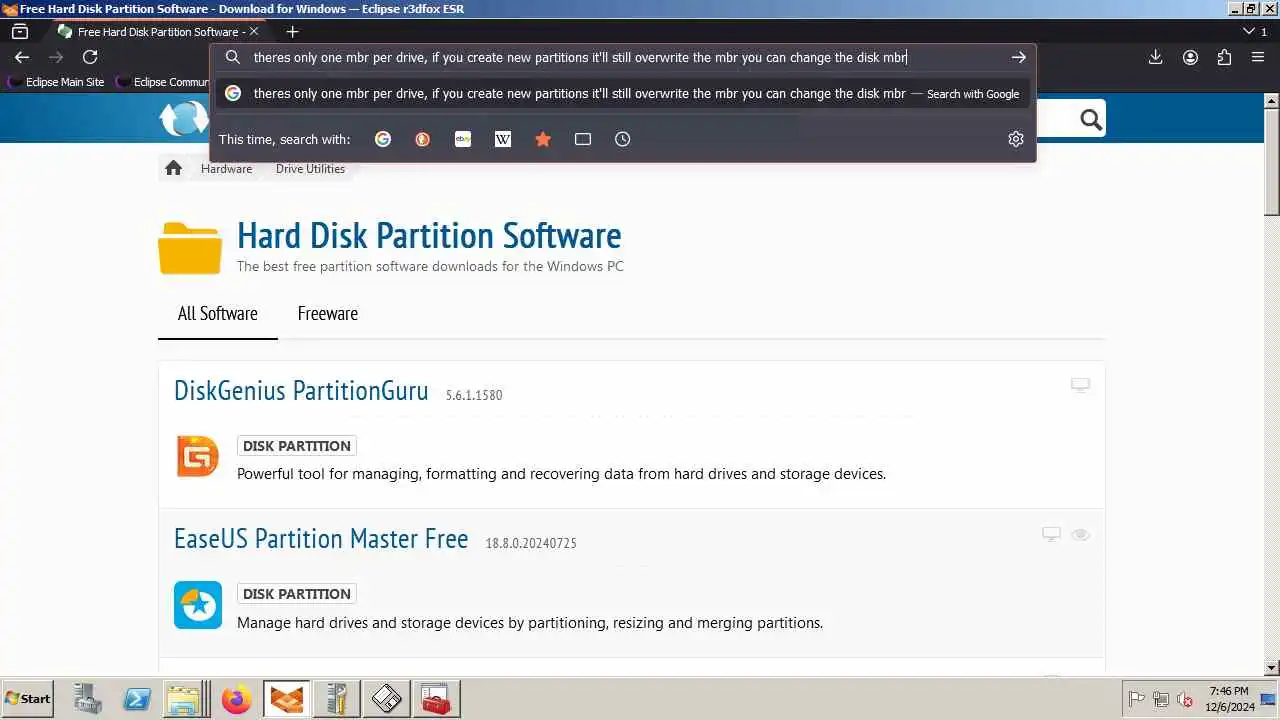This screenshot has height=720, width=1280.
Task: Click the 18.8.0.20240725 version text
Action: click(531, 543)
